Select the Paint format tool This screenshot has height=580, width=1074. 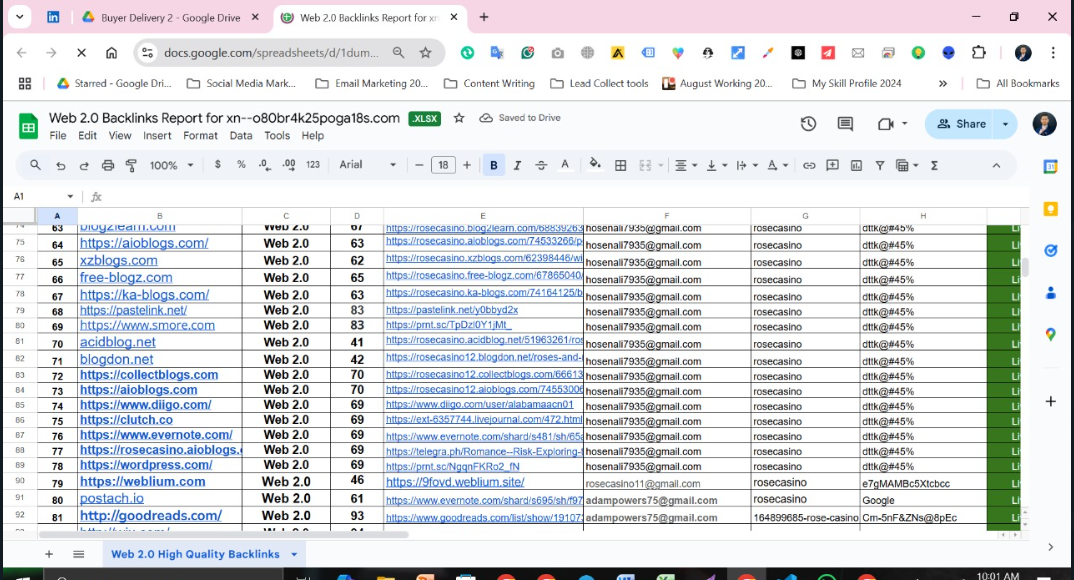[130, 165]
